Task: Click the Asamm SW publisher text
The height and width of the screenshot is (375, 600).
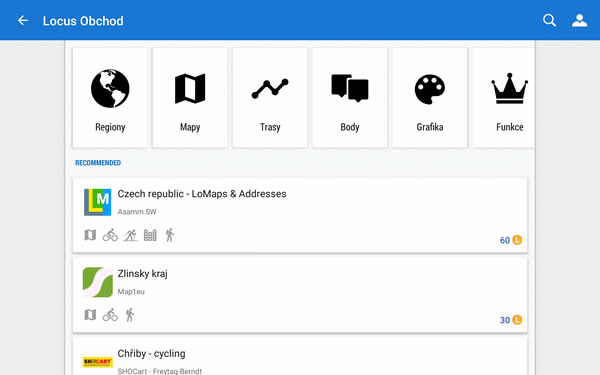Action: point(137,212)
